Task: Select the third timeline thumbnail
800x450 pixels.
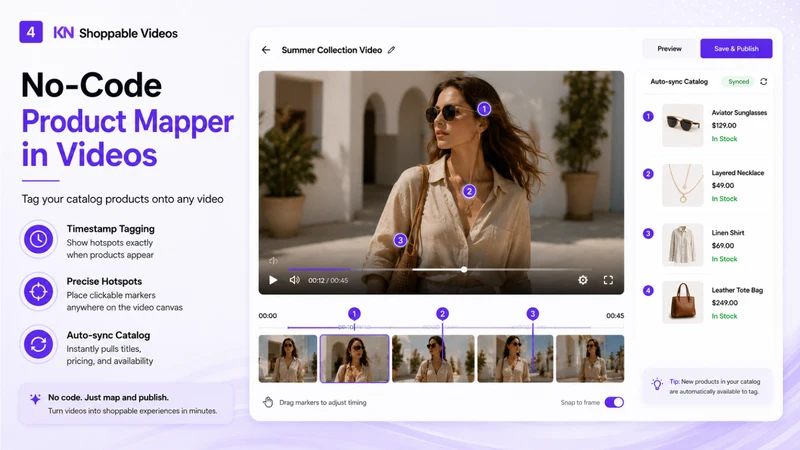Action: click(x=433, y=359)
